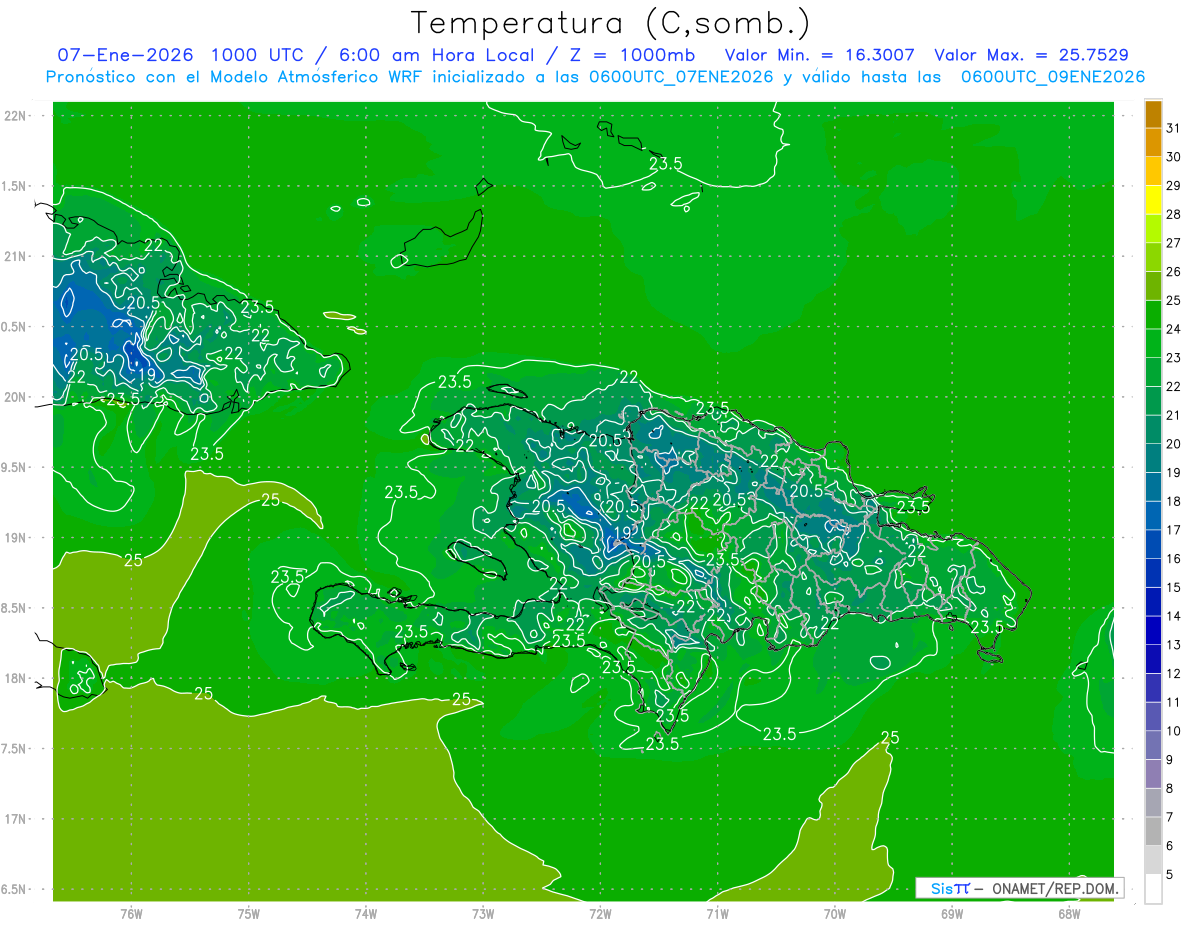This screenshot has width=1200, height=927.
Task: Click the "16" label on the color scale
Action: [x=1173, y=559]
